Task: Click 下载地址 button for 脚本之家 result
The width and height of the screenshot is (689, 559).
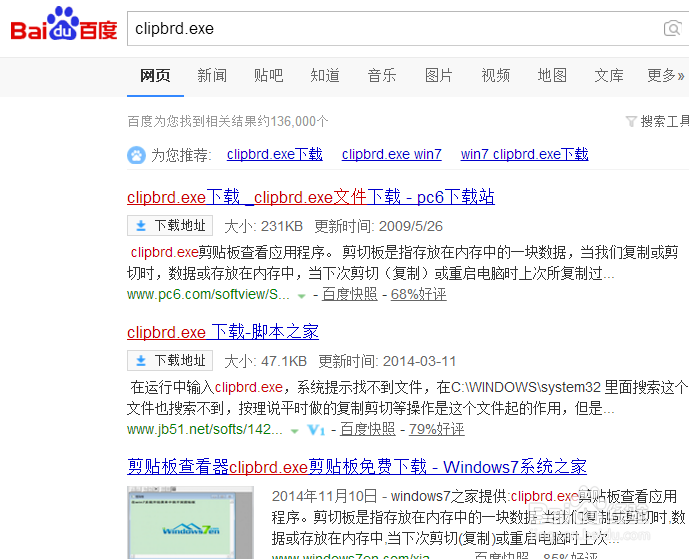Action: click(x=170, y=360)
